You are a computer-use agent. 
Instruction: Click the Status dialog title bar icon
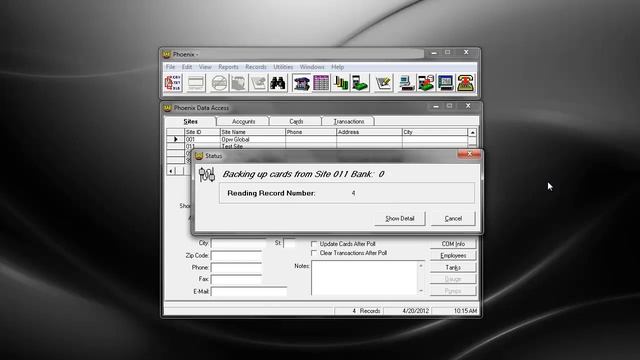tap(199, 156)
